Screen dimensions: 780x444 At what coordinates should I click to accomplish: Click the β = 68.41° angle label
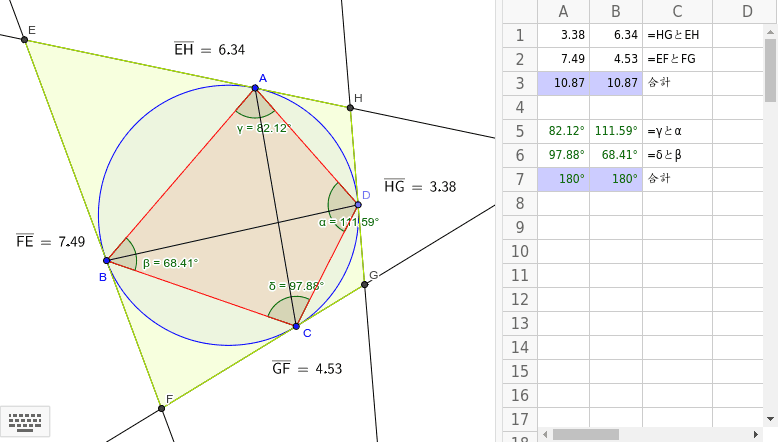(x=171, y=263)
